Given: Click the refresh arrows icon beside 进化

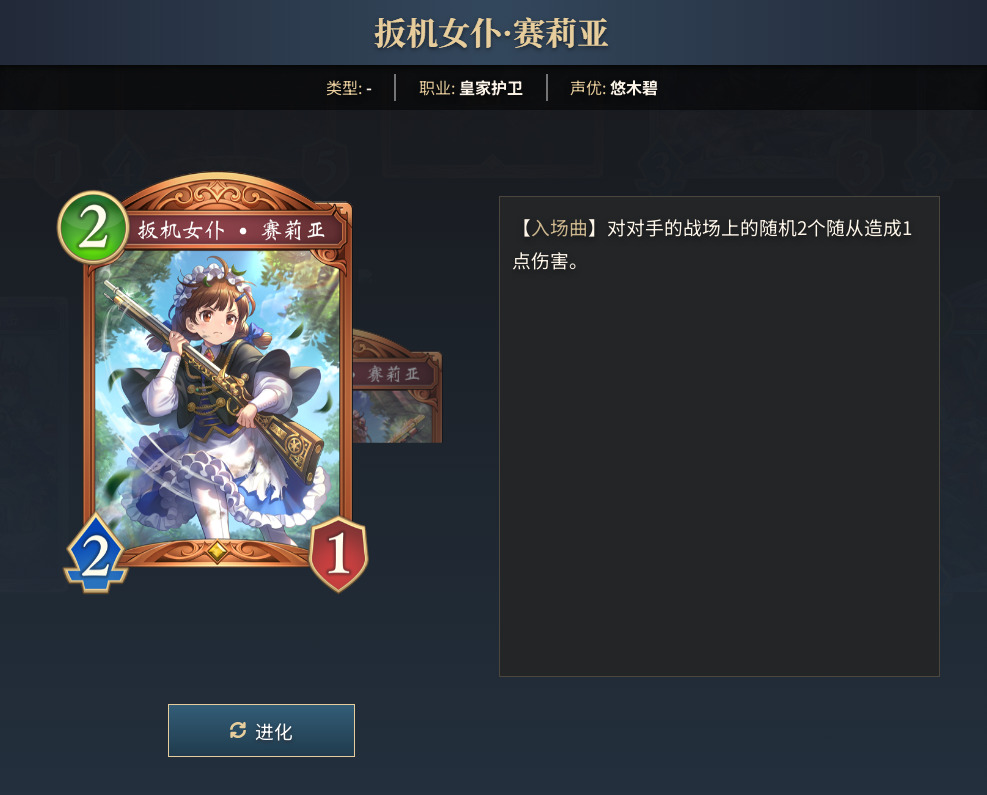Looking at the screenshot, I should pyautogui.click(x=238, y=730).
